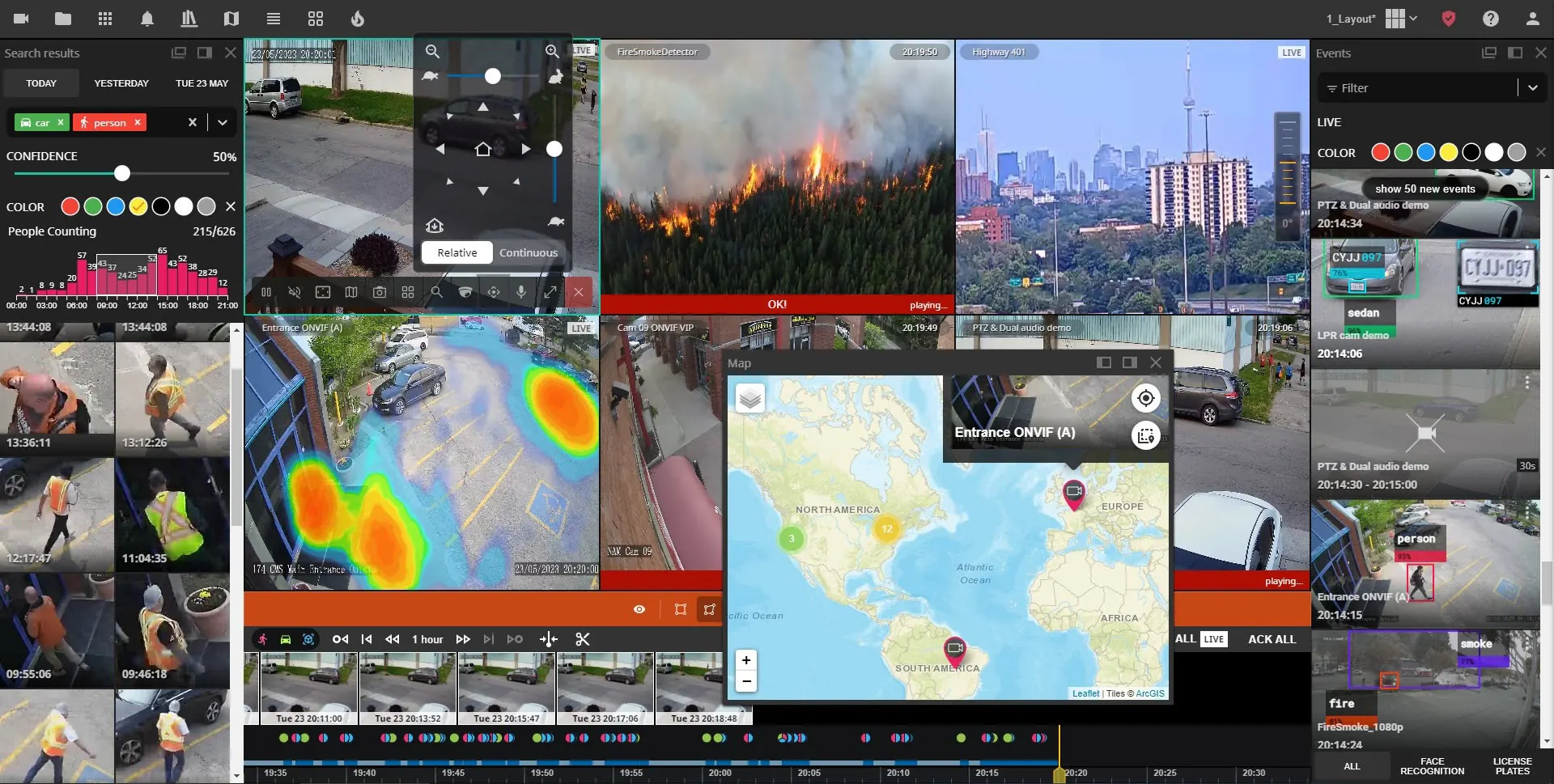Take a snapshot with the camera icon
The height and width of the screenshot is (784, 1554).
click(x=380, y=292)
